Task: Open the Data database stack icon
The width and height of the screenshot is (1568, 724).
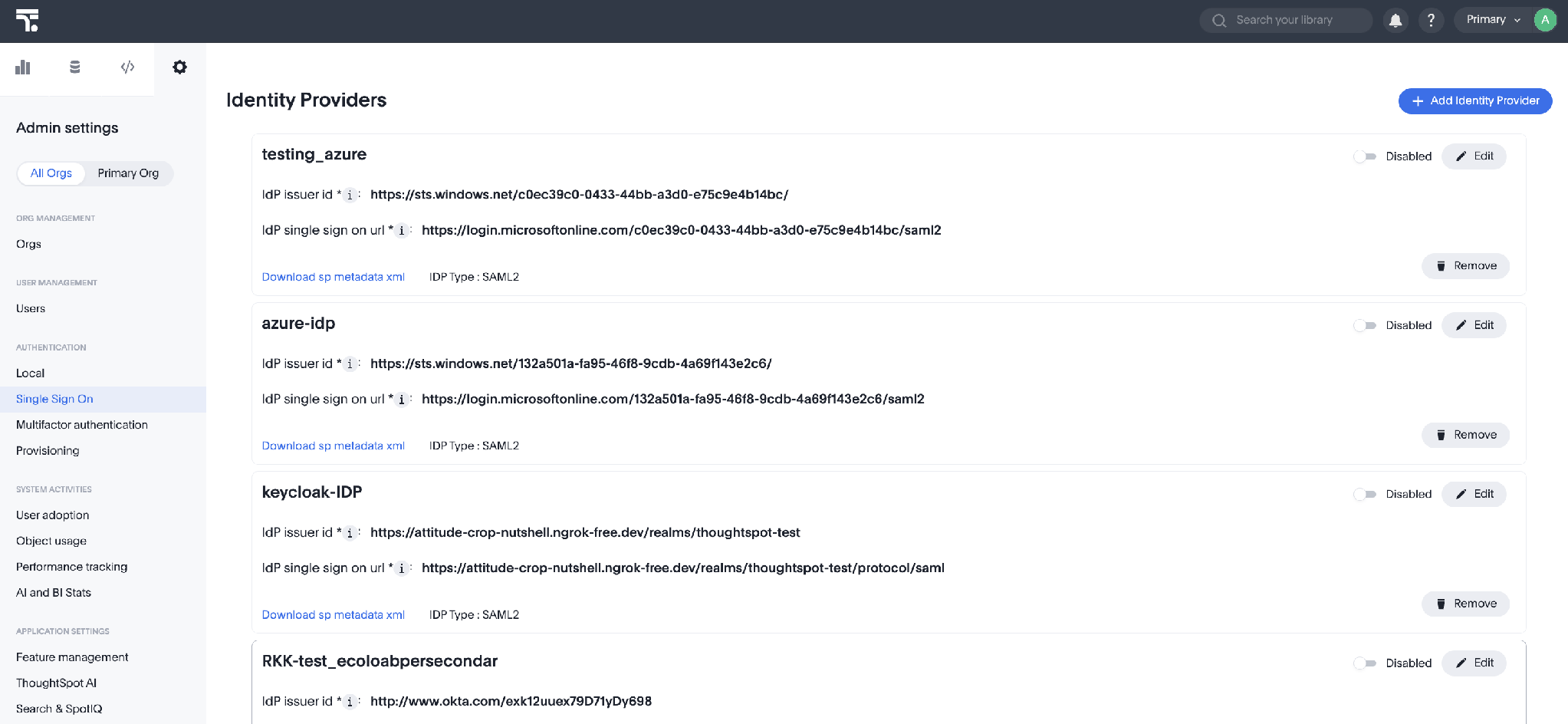Action: tap(74, 67)
